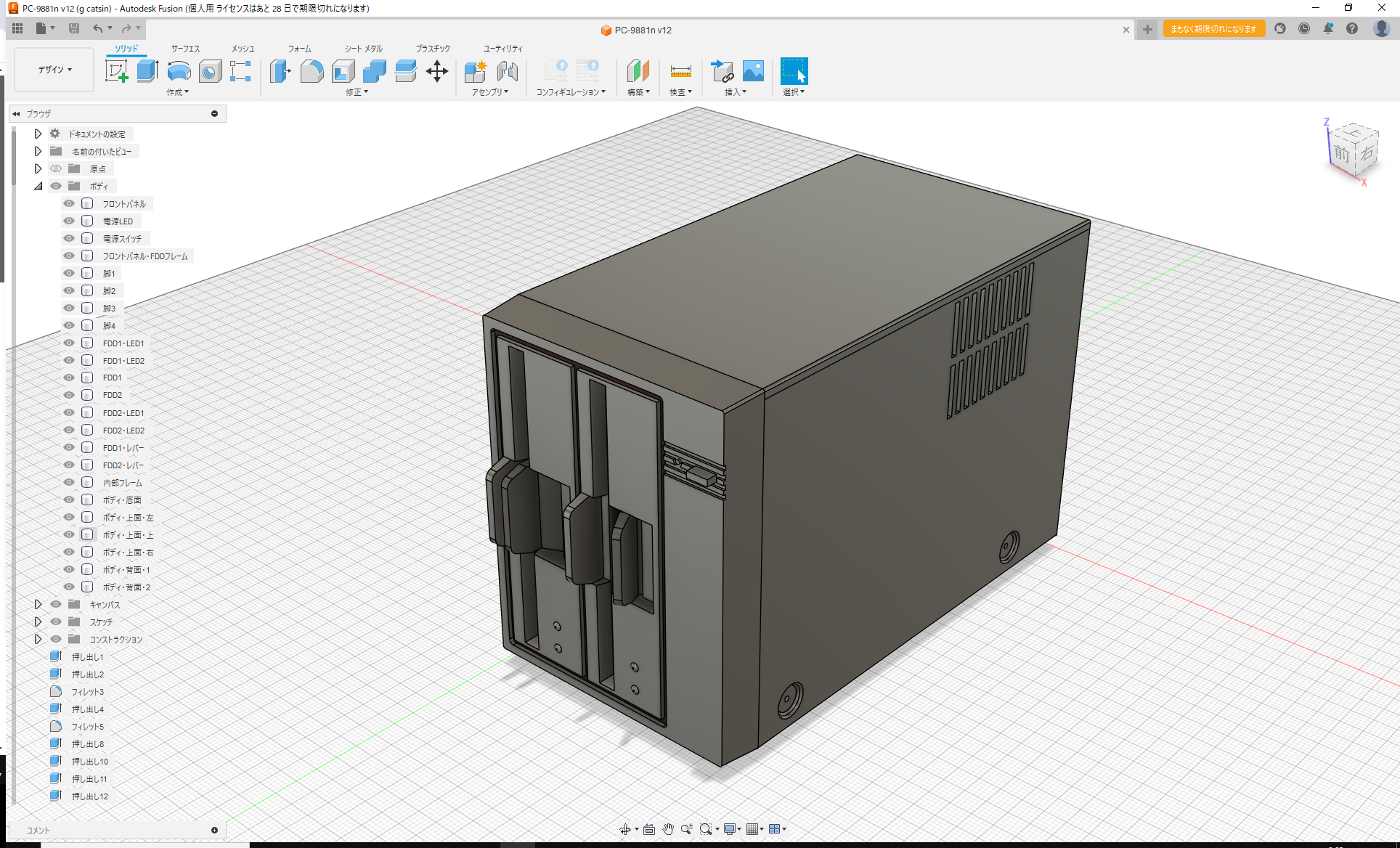
Task: Open the Hole tool
Action: click(210, 71)
